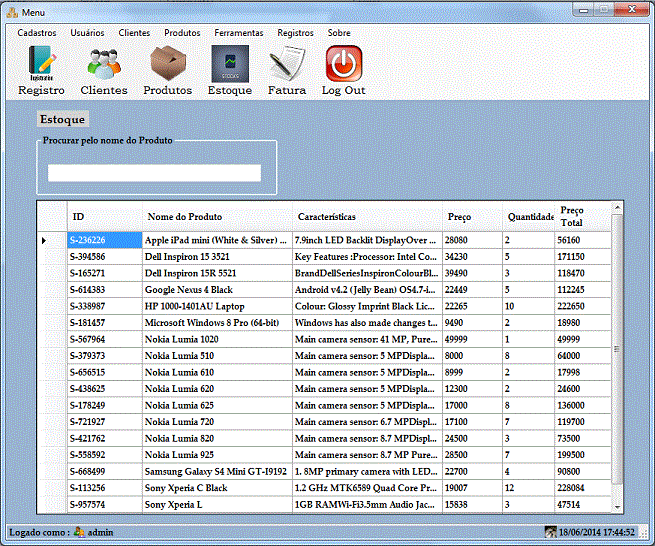Click the features cell starting 7.9inch LED Backlit

368,240
